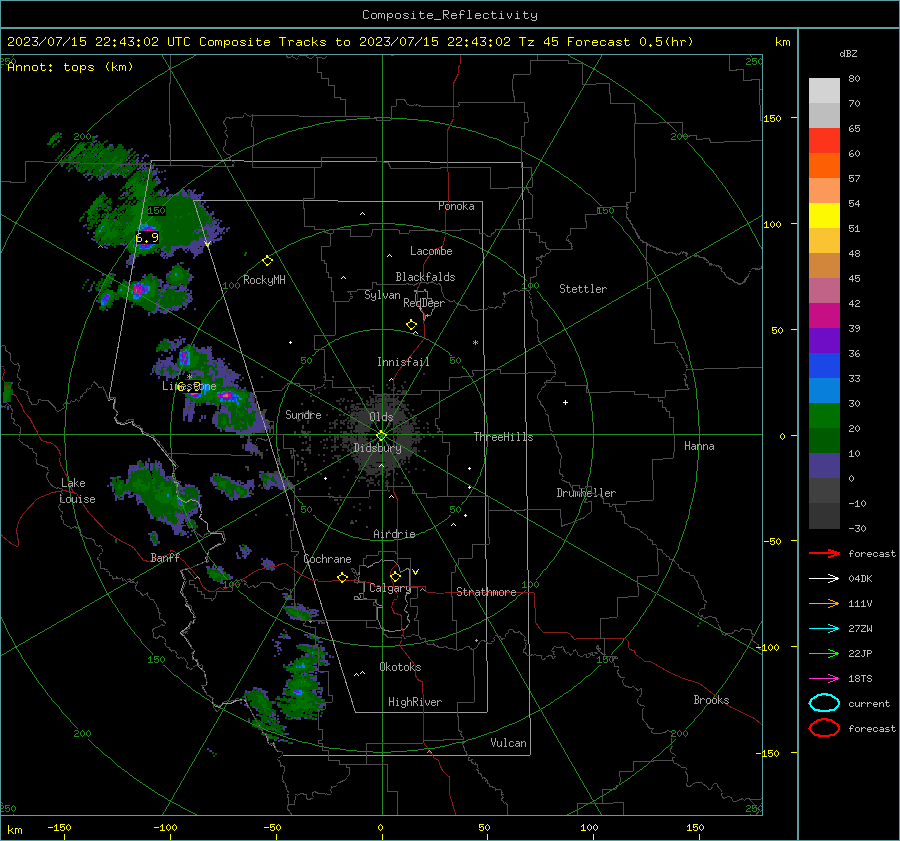Pick the magenta 18TS track arrow
Image resolution: width=900 pixels, height=841 pixels.
[x=824, y=679]
